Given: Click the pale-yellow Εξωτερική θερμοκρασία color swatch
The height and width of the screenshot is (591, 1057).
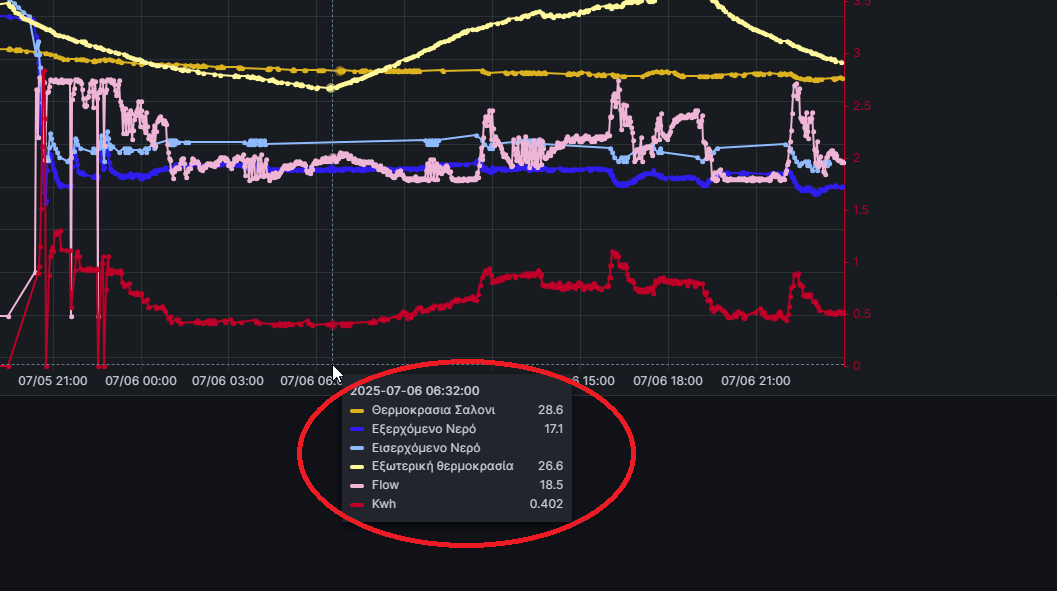Looking at the screenshot, I should pos(357,466).
